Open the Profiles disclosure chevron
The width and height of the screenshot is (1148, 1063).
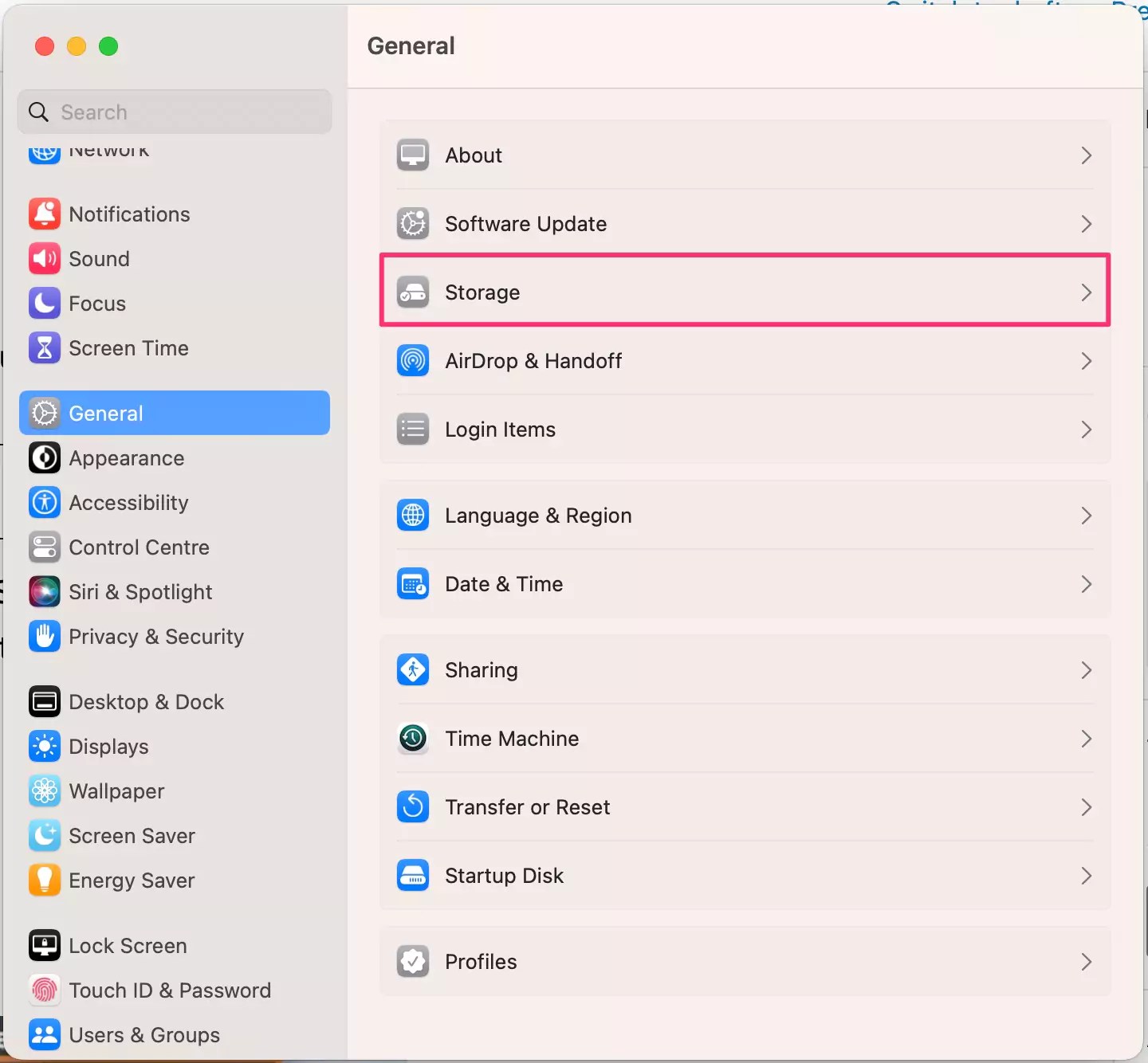click(x=1086, y=962)
